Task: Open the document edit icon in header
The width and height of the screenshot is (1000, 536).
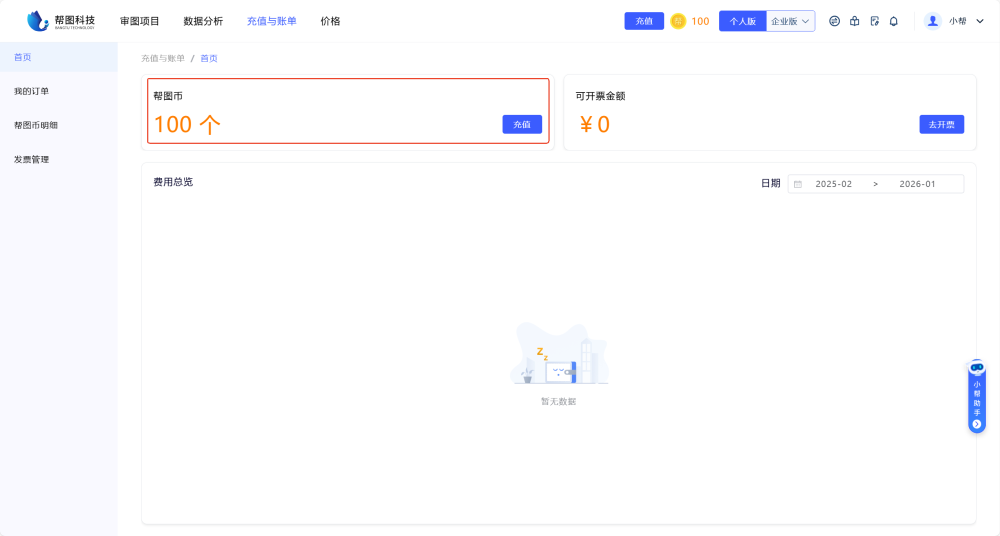Action: click(874, 21)
